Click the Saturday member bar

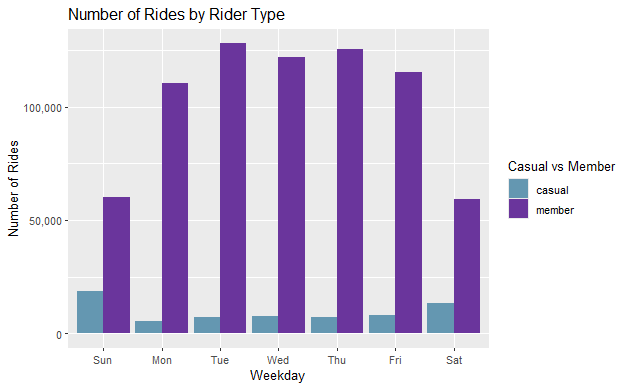point(467,266)
